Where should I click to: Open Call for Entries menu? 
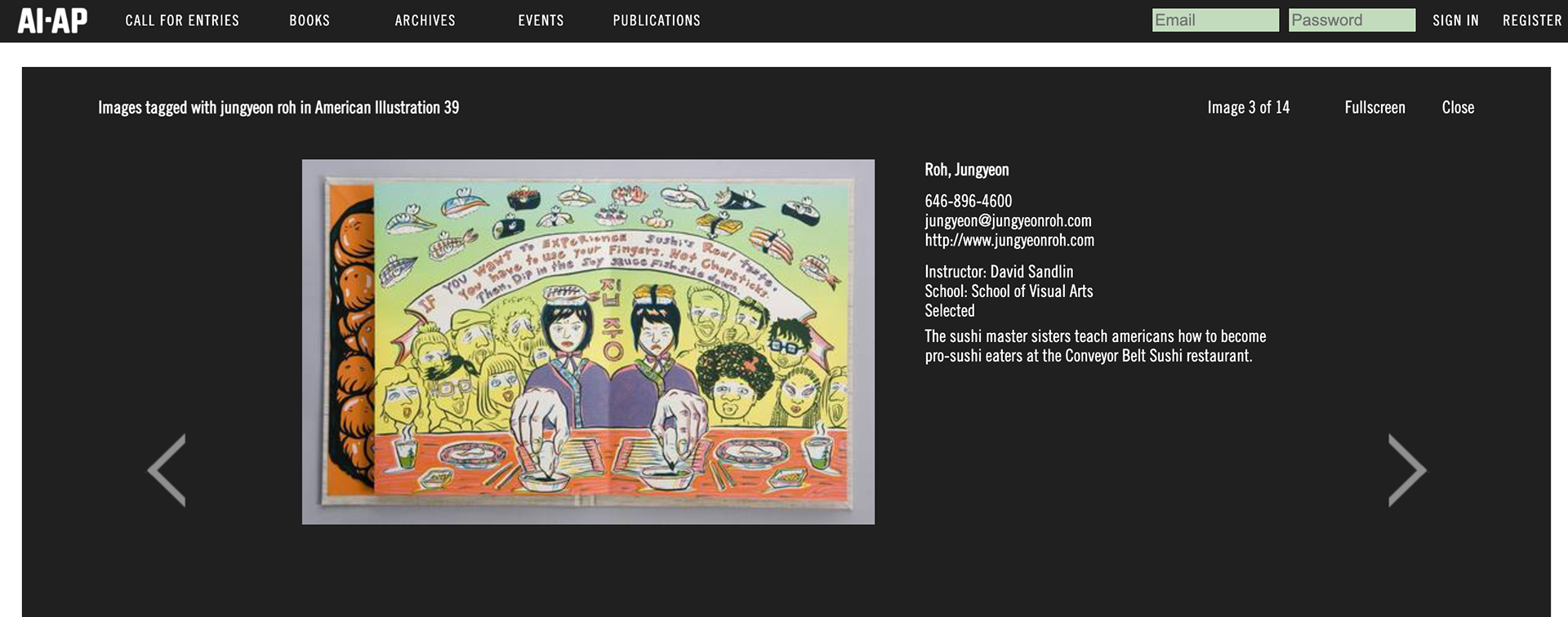coord(182,20)
